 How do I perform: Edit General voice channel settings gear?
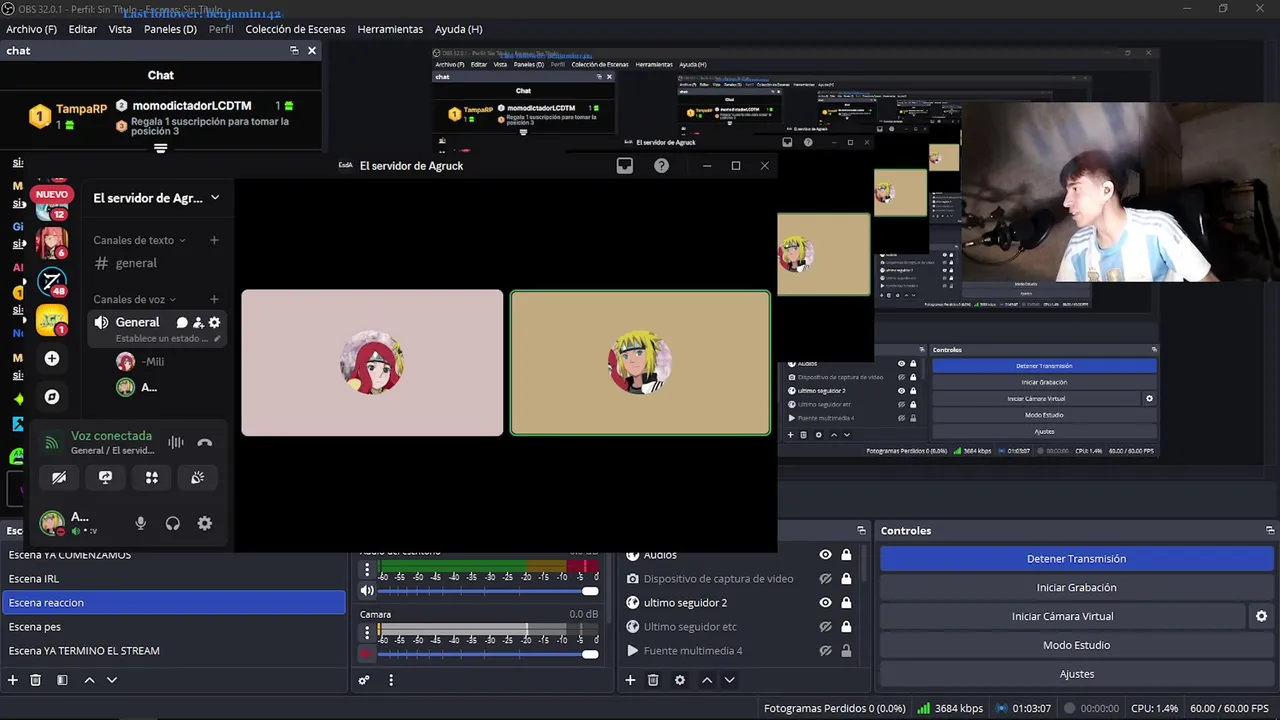point(214,323)
